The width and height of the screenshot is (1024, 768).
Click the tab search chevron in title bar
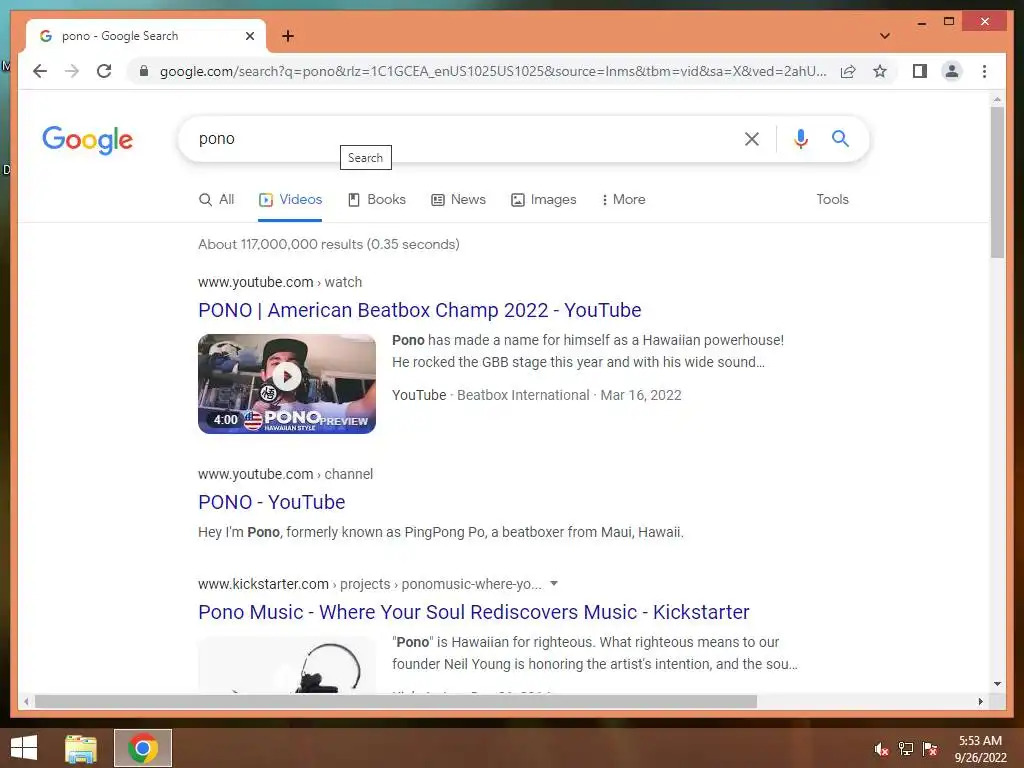coord(884,36)
